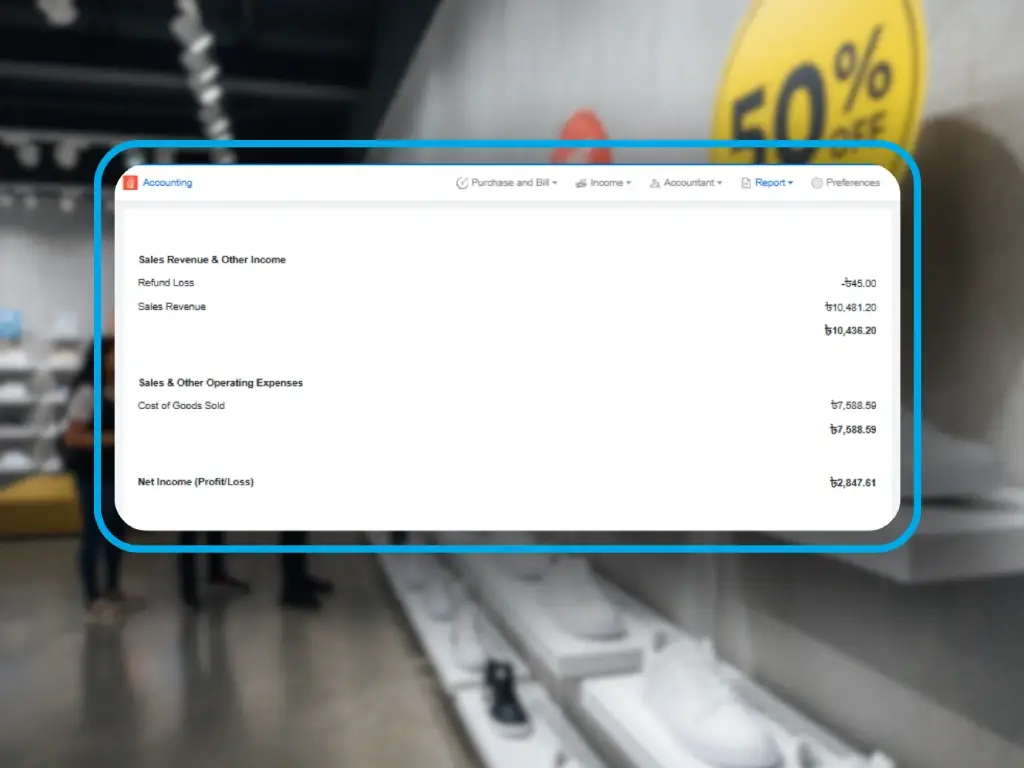
Task: Click the Accountant person icon
Action: tap(655, 184)
